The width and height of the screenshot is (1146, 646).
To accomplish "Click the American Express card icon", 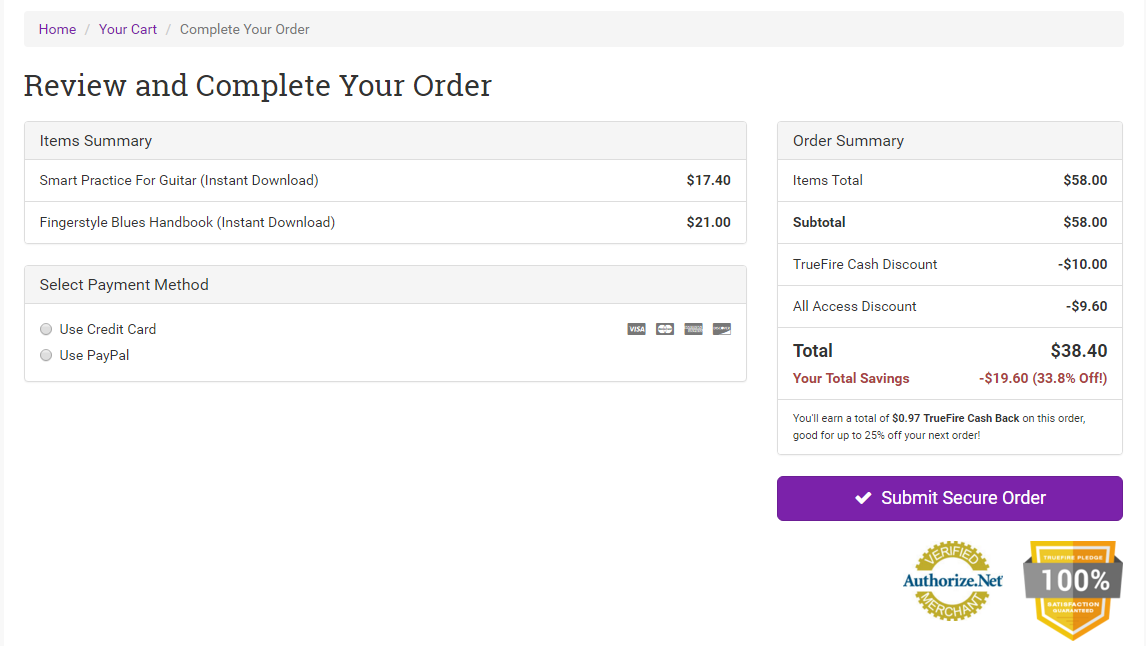I will coord(693,329).
